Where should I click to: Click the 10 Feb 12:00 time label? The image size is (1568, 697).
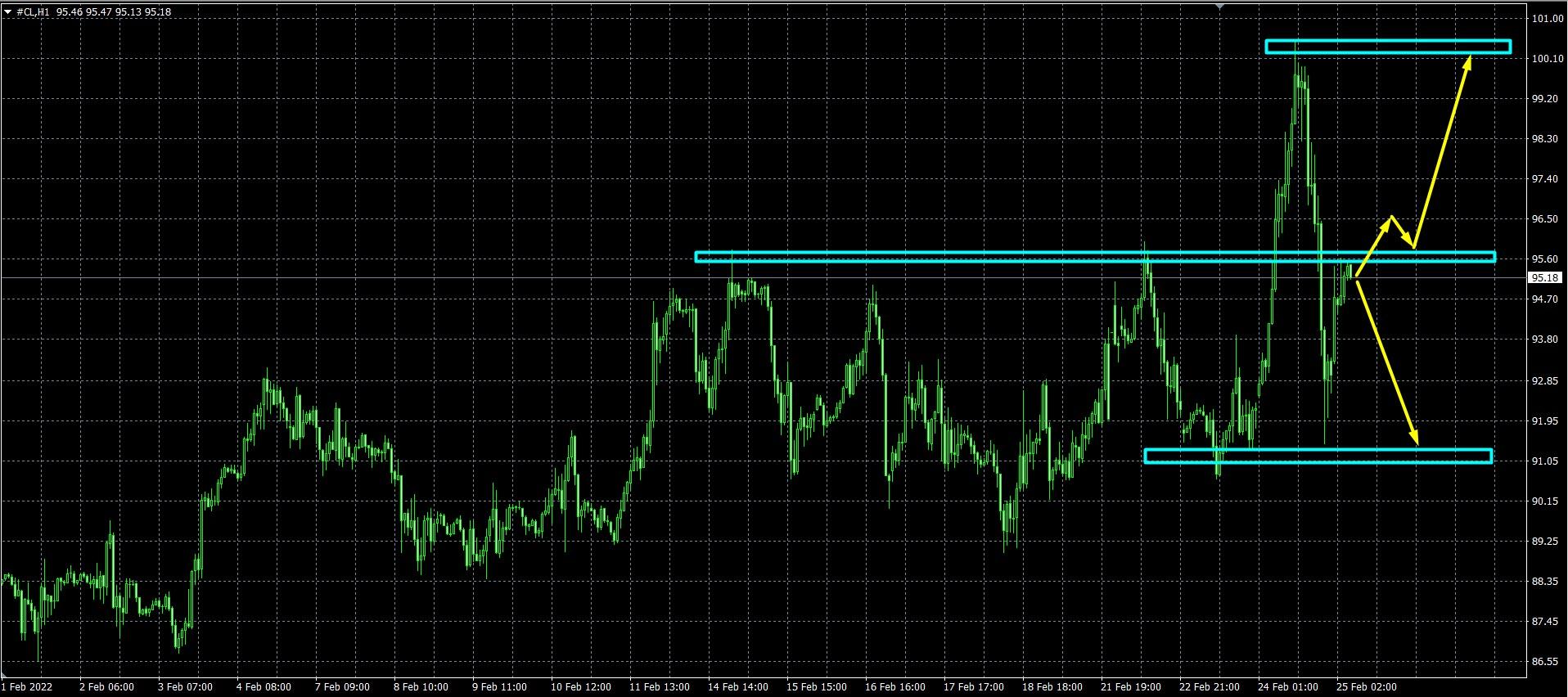(x=581, y=687)
